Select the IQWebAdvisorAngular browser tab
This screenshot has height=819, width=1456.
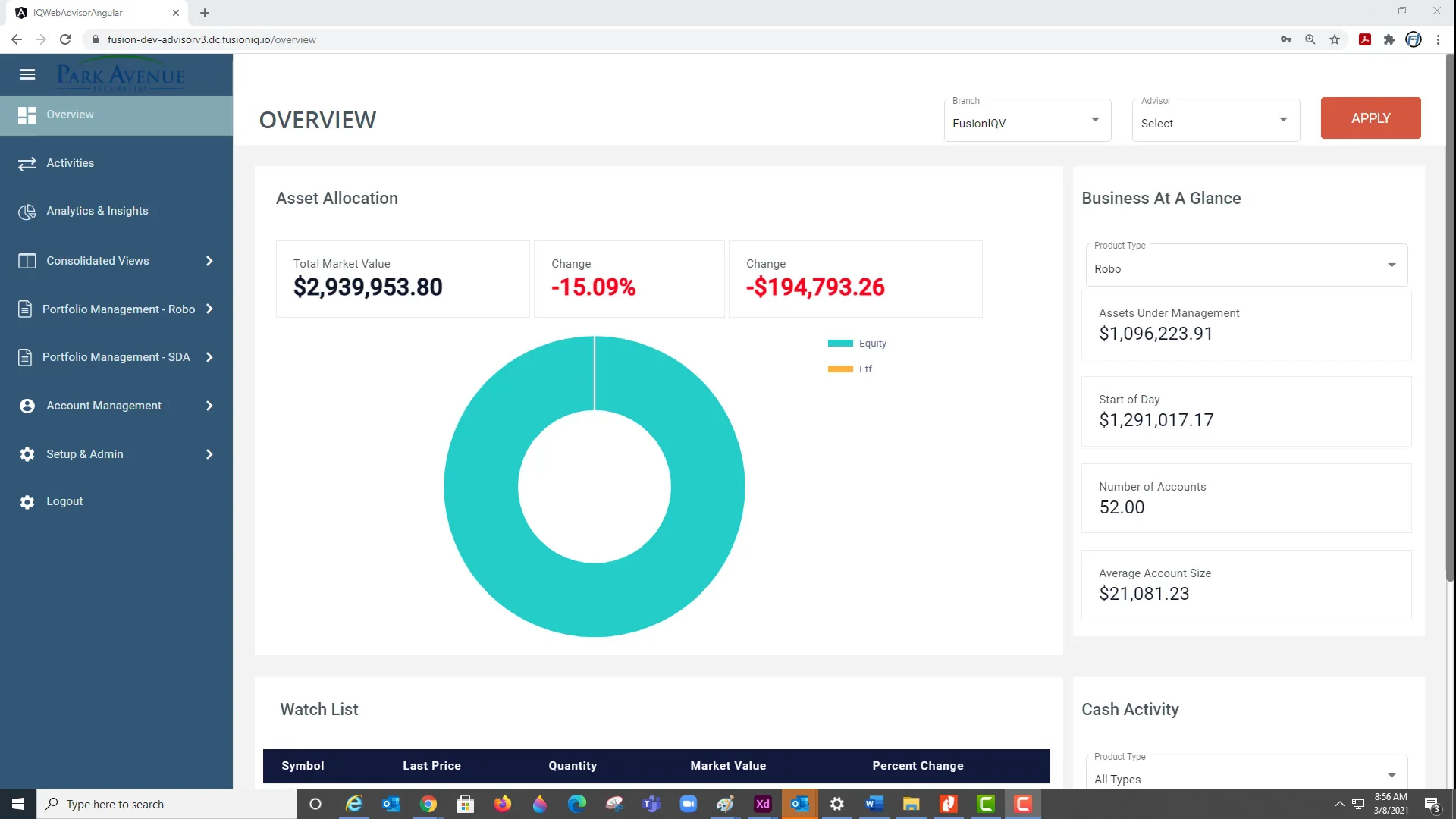[x=96, y=13]
